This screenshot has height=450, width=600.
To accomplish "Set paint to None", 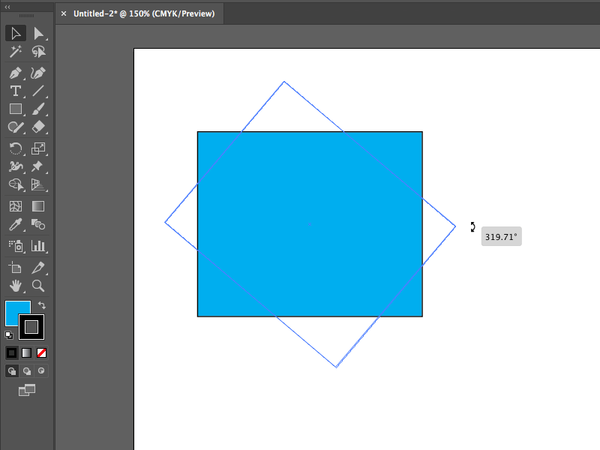I will tap(41, 353).
